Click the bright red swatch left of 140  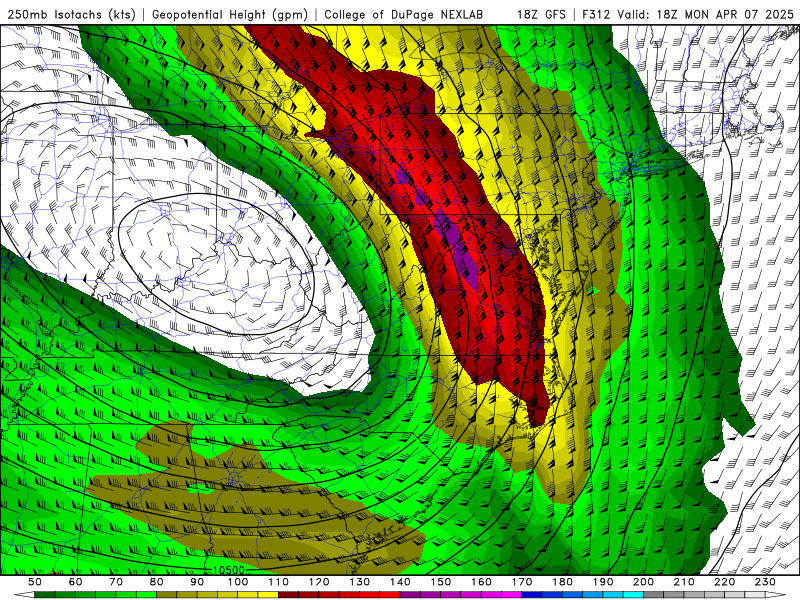click(x=390, y=595)
